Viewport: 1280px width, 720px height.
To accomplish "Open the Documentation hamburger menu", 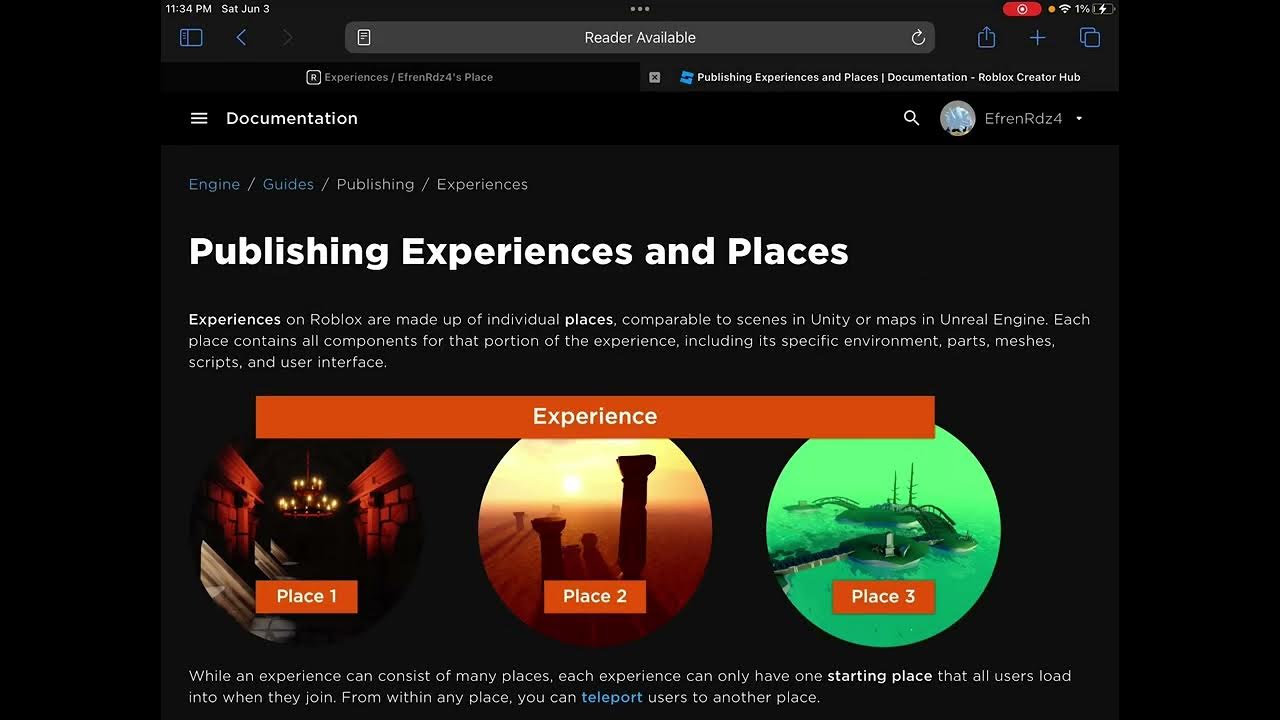I will click(199, 118).
